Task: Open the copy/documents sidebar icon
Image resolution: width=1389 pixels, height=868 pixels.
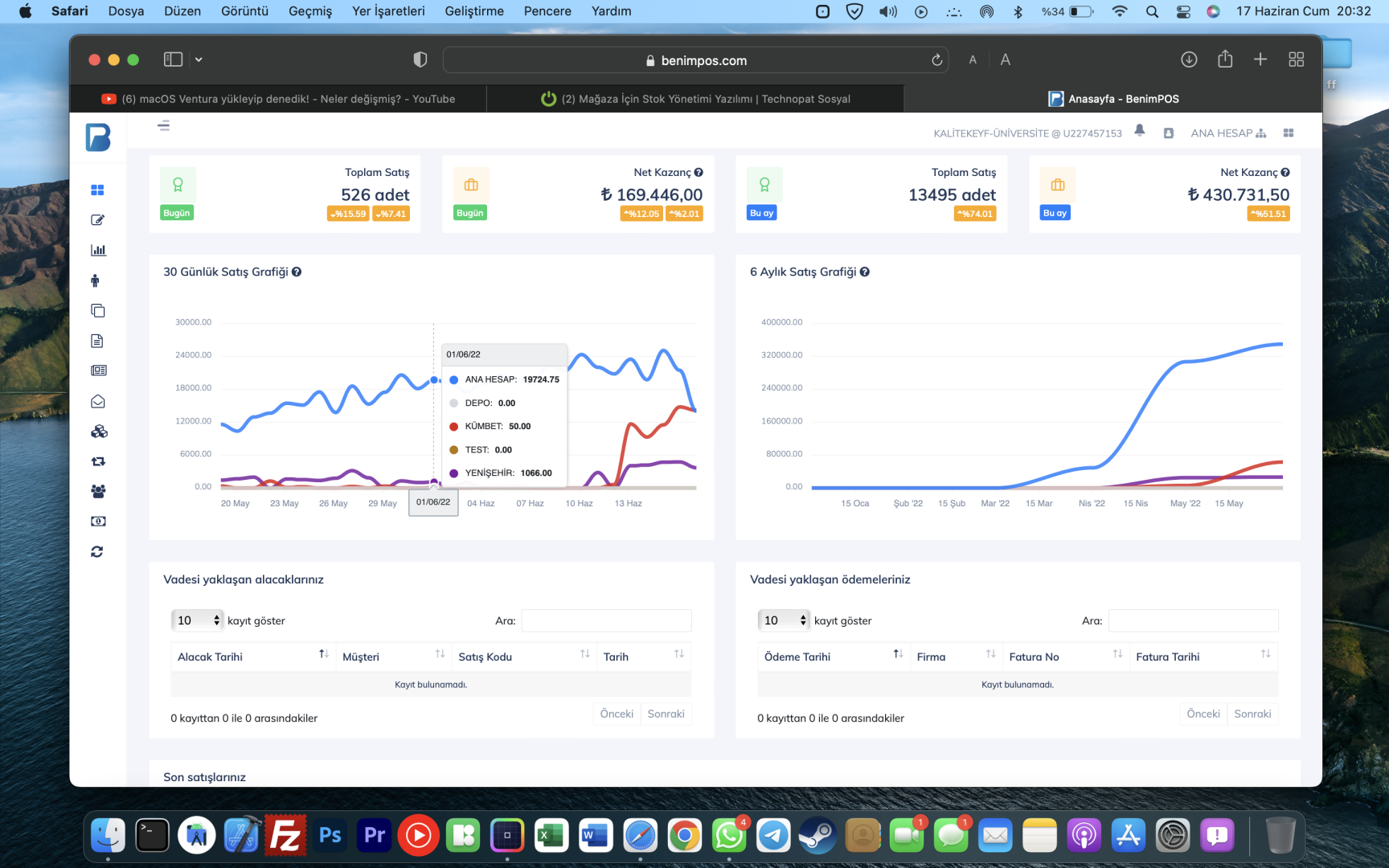Action: (97, 310)
